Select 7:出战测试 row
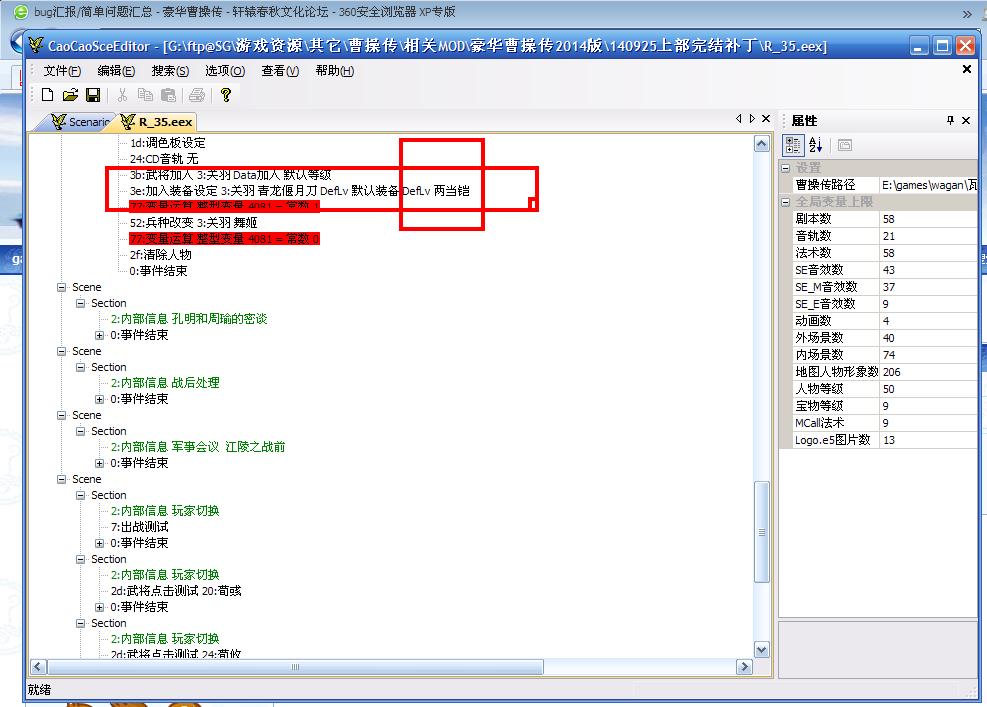This screenshot has height=707, width=987. point(140,527)
